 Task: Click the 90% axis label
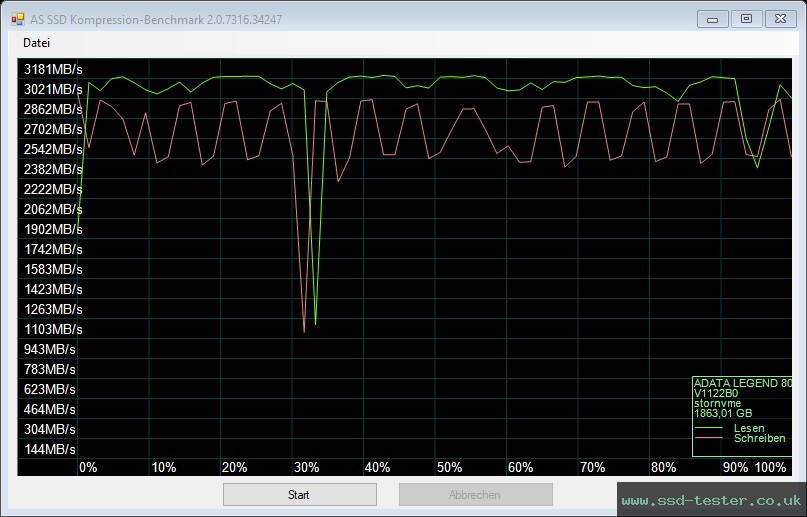click(x=735, y=468)
